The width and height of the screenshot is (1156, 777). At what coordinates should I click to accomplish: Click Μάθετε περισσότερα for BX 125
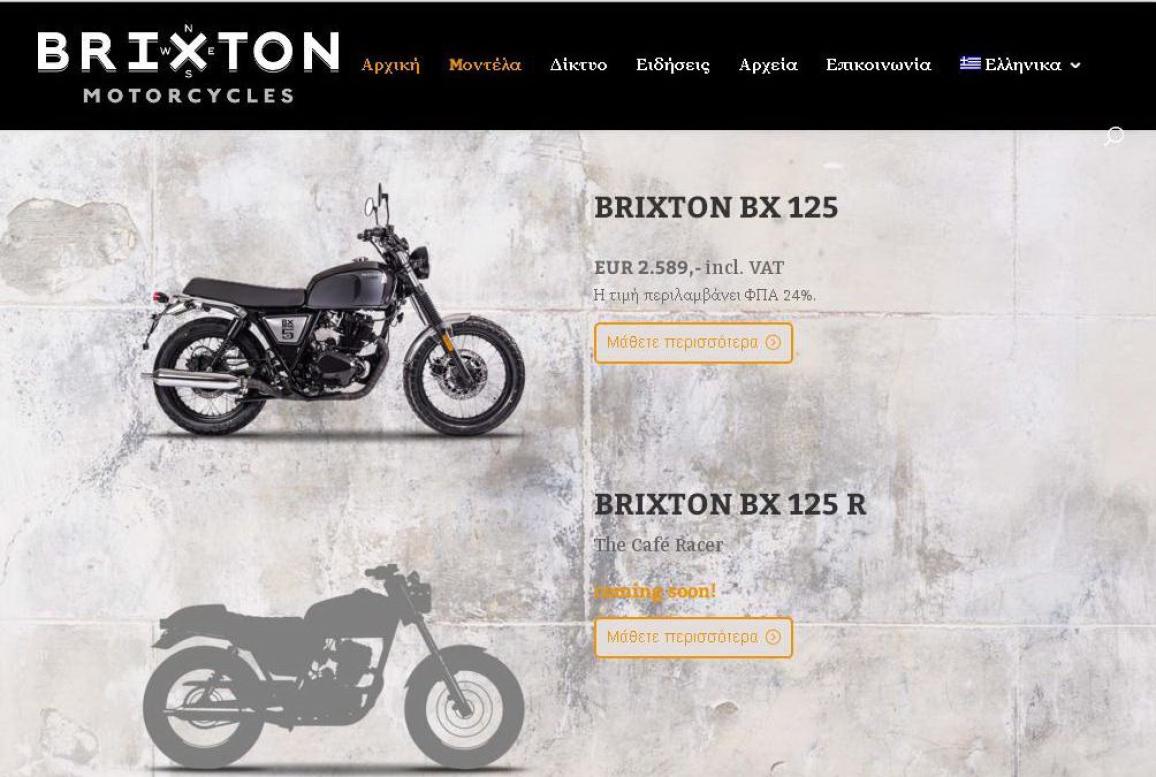point(693,343)
